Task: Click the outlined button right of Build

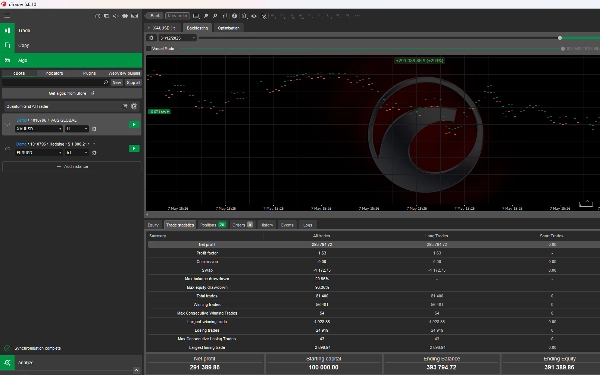Action: click(177, 16)
